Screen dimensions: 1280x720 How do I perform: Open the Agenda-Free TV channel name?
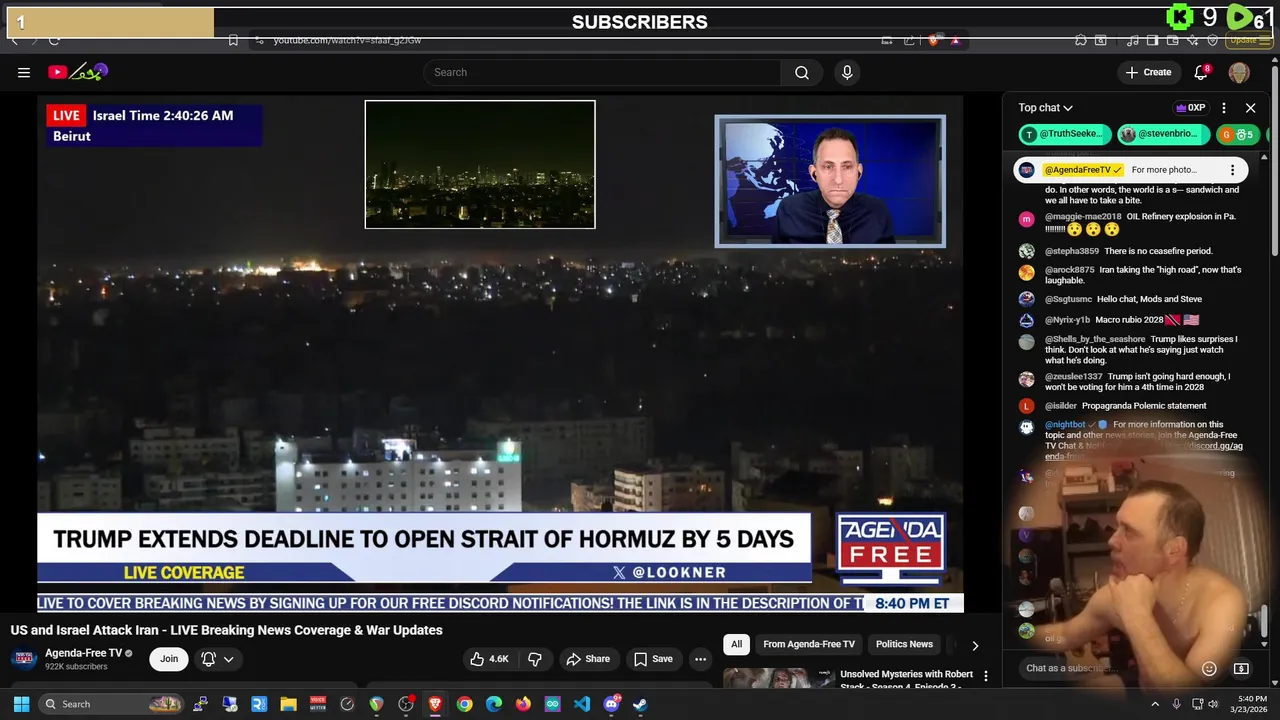click(x=83, y=653)
